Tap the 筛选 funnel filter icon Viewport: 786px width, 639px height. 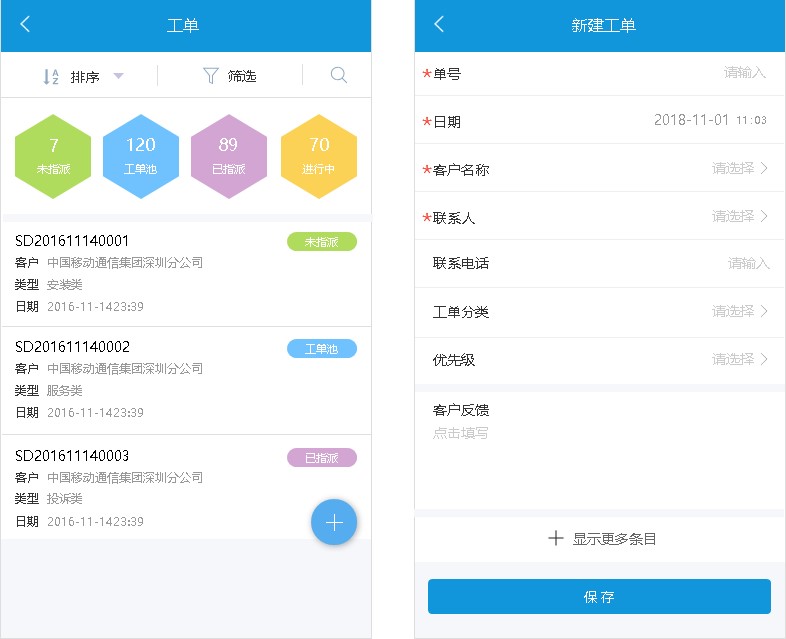tap(210, 76)
